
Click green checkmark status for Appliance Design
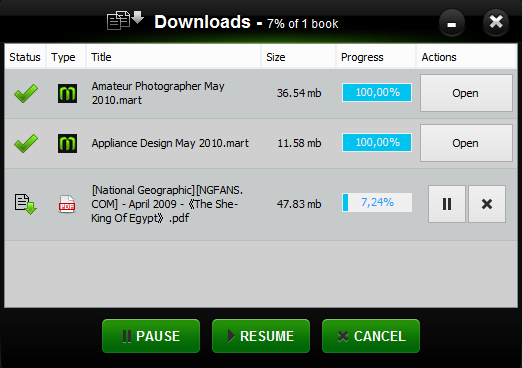(26, 143)
